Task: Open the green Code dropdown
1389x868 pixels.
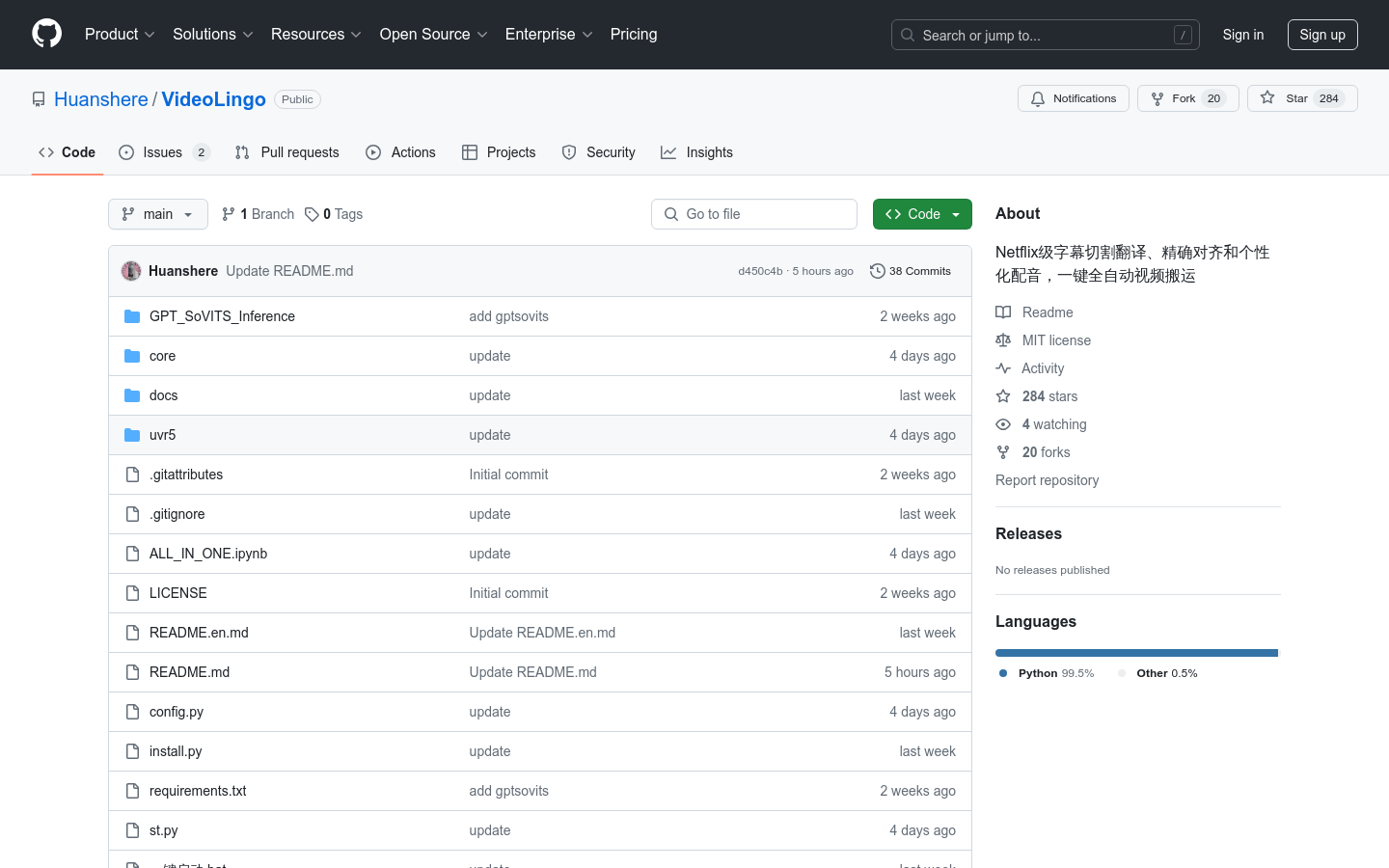Action: pos(922,214)
